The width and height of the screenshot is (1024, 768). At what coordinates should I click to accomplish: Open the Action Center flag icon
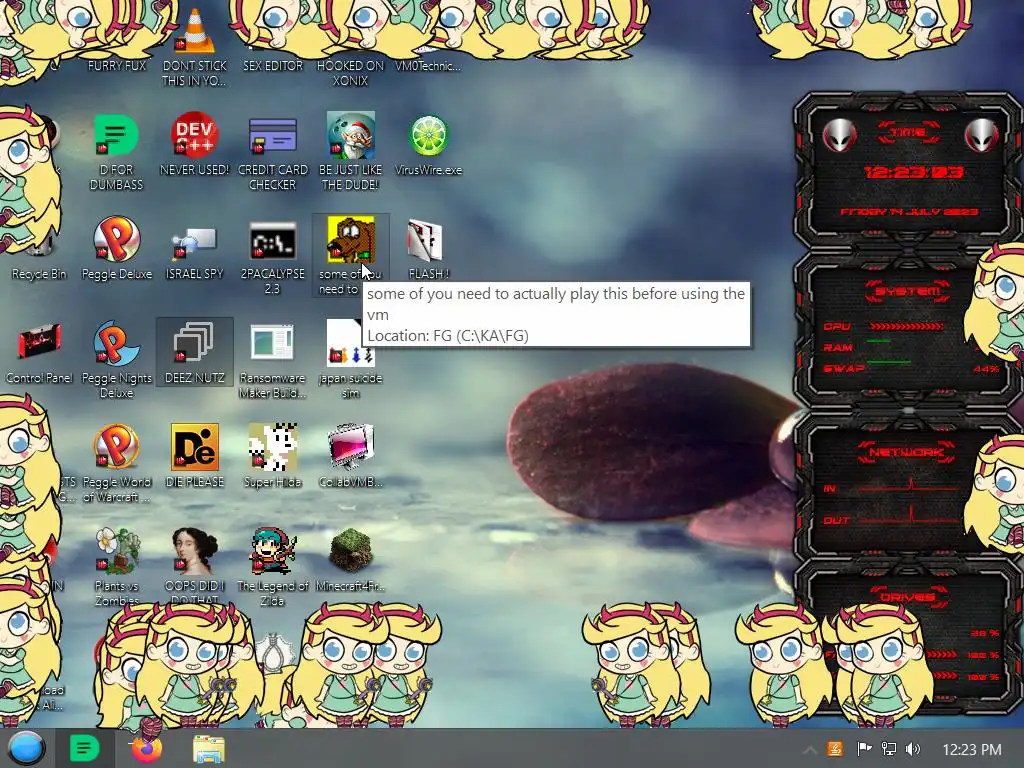(864, 749)
